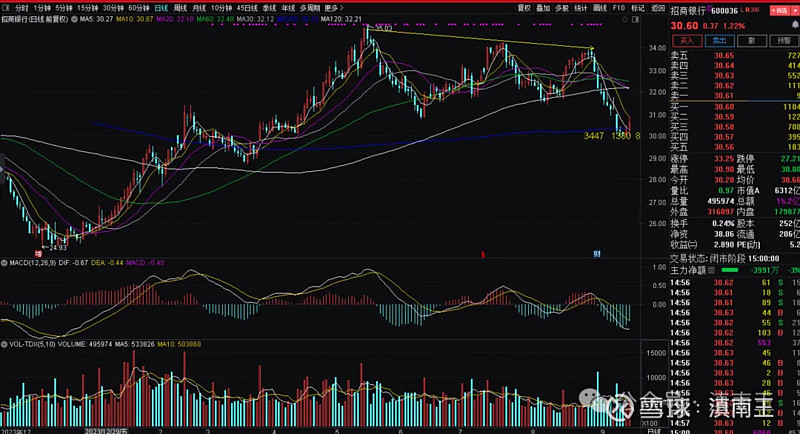The width and height of the screenshot is (800, 434).
Task: Click the 撤 cancel-order button
Action: click(752, 41)
